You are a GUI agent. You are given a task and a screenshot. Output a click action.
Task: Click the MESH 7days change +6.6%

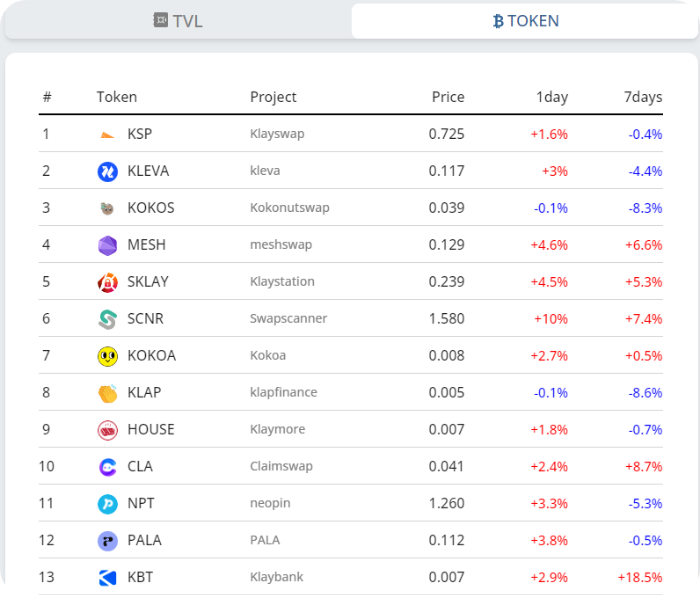click(643, 245)
